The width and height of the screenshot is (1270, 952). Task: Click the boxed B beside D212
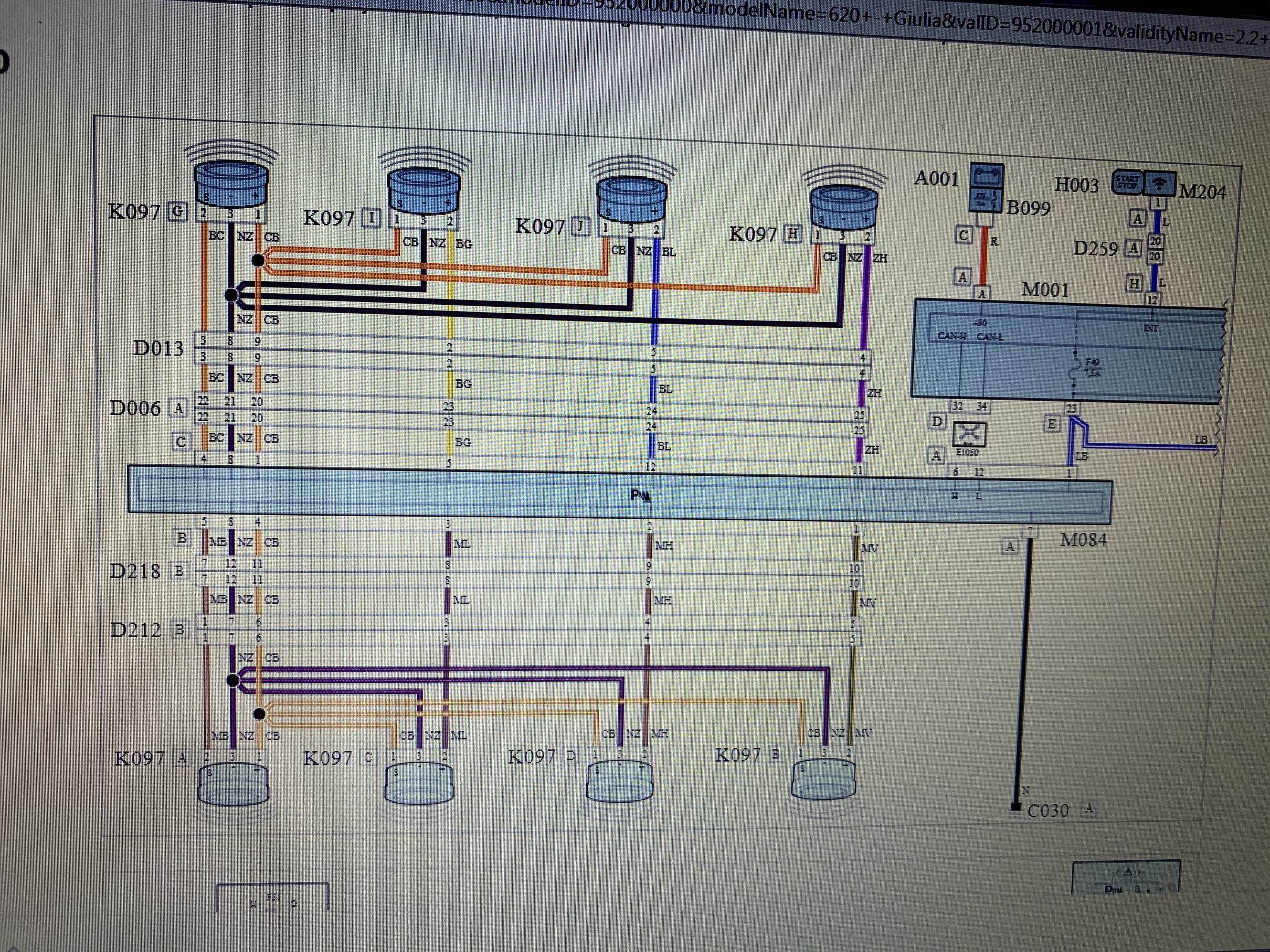pyautogui.click(x=179, y=630)
